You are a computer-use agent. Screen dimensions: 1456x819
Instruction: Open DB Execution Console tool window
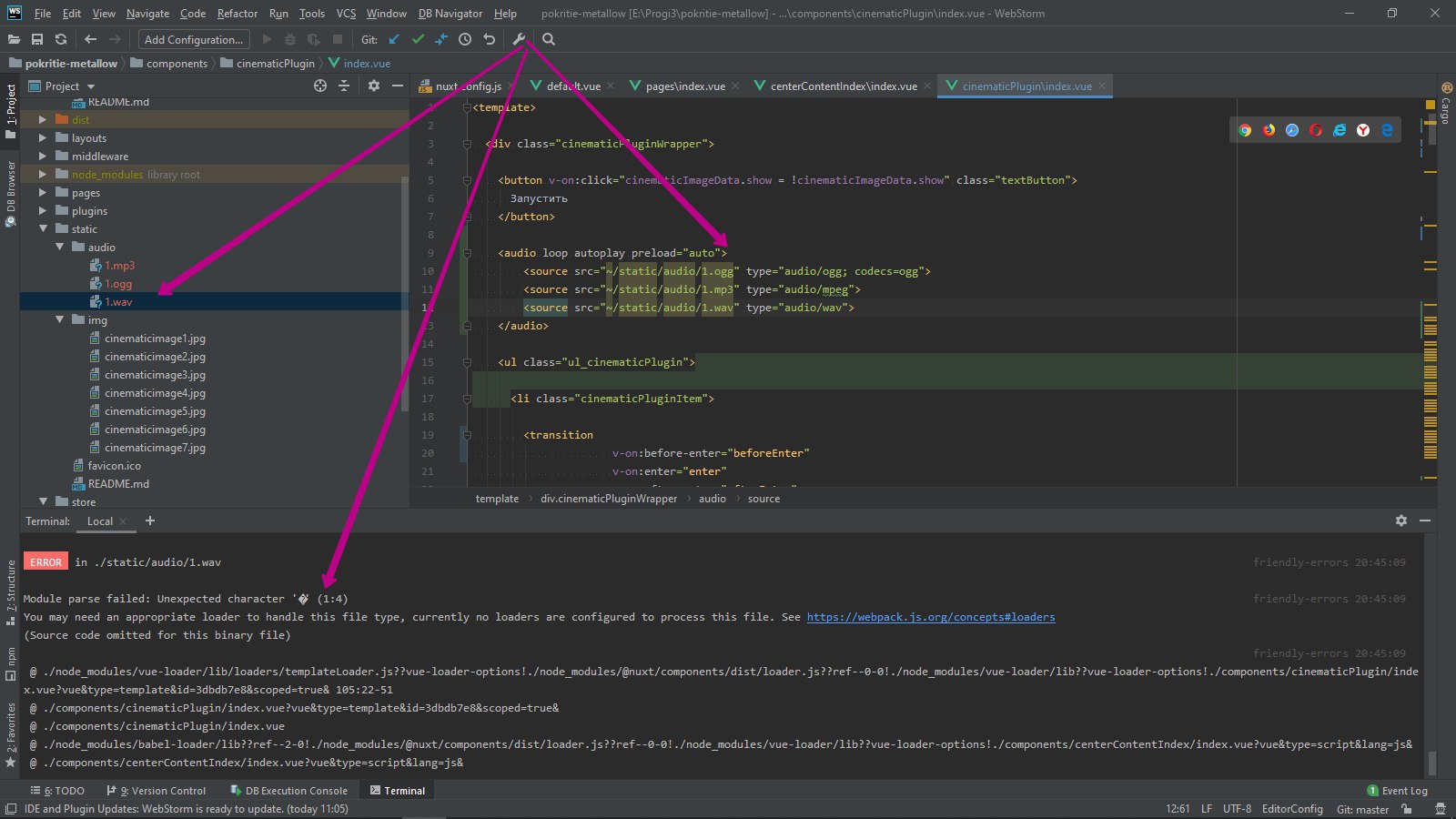(289, 791)
